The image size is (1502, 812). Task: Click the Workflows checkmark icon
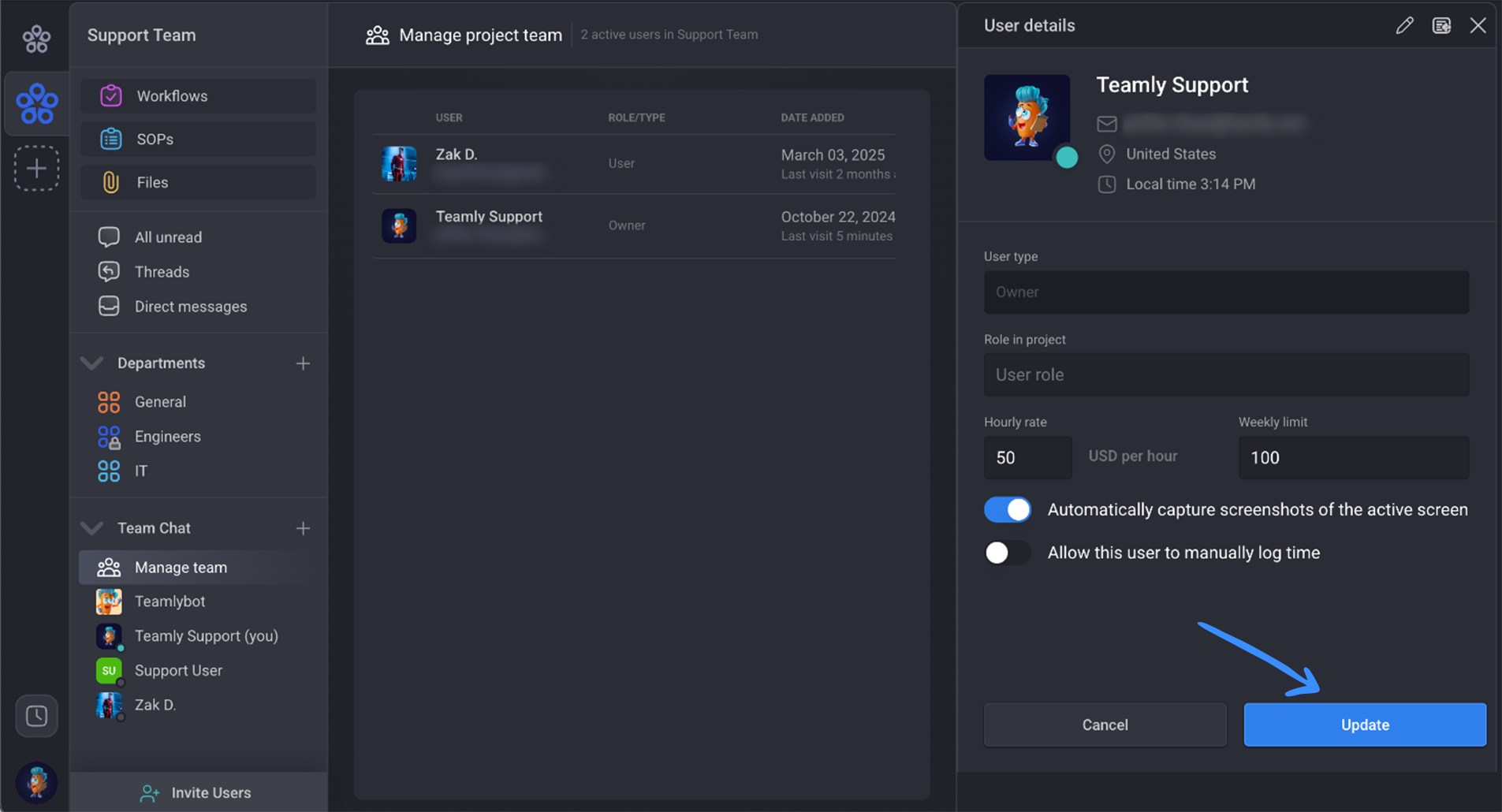tap(111, 95)
